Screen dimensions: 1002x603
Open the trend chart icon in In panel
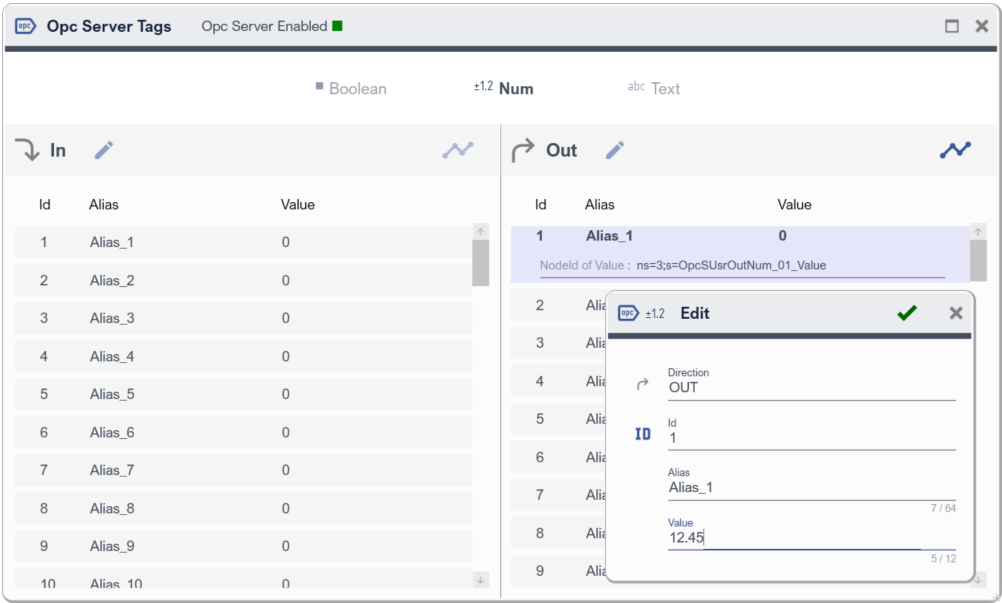(458, 150)
